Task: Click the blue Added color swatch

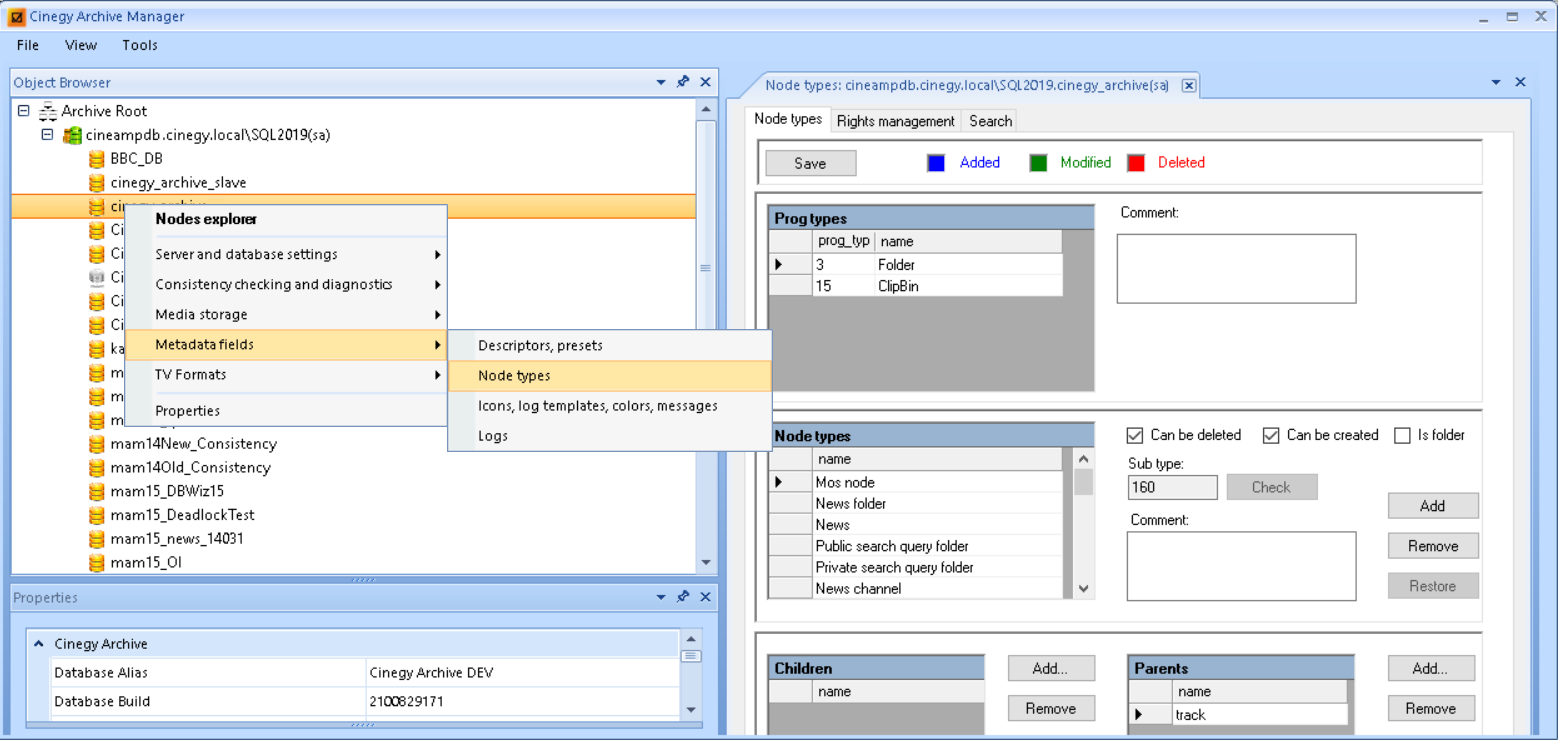Action: [x=936, y=163]
